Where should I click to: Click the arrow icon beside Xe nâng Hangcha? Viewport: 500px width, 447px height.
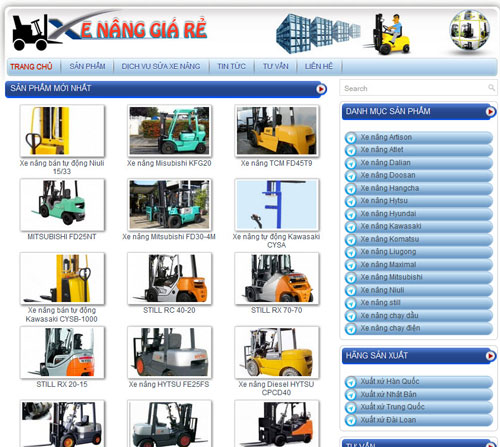click(x=351, y=189)
